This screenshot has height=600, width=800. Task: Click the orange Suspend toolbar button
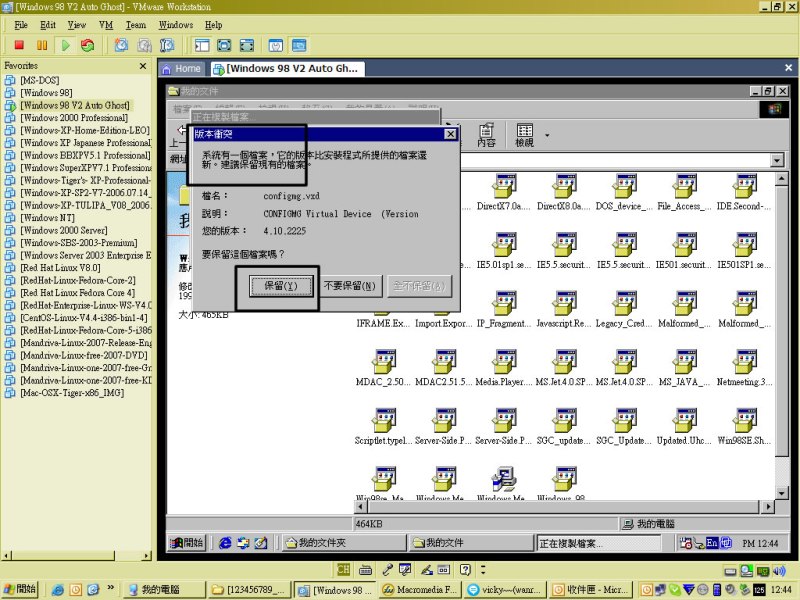click(42, 45)
